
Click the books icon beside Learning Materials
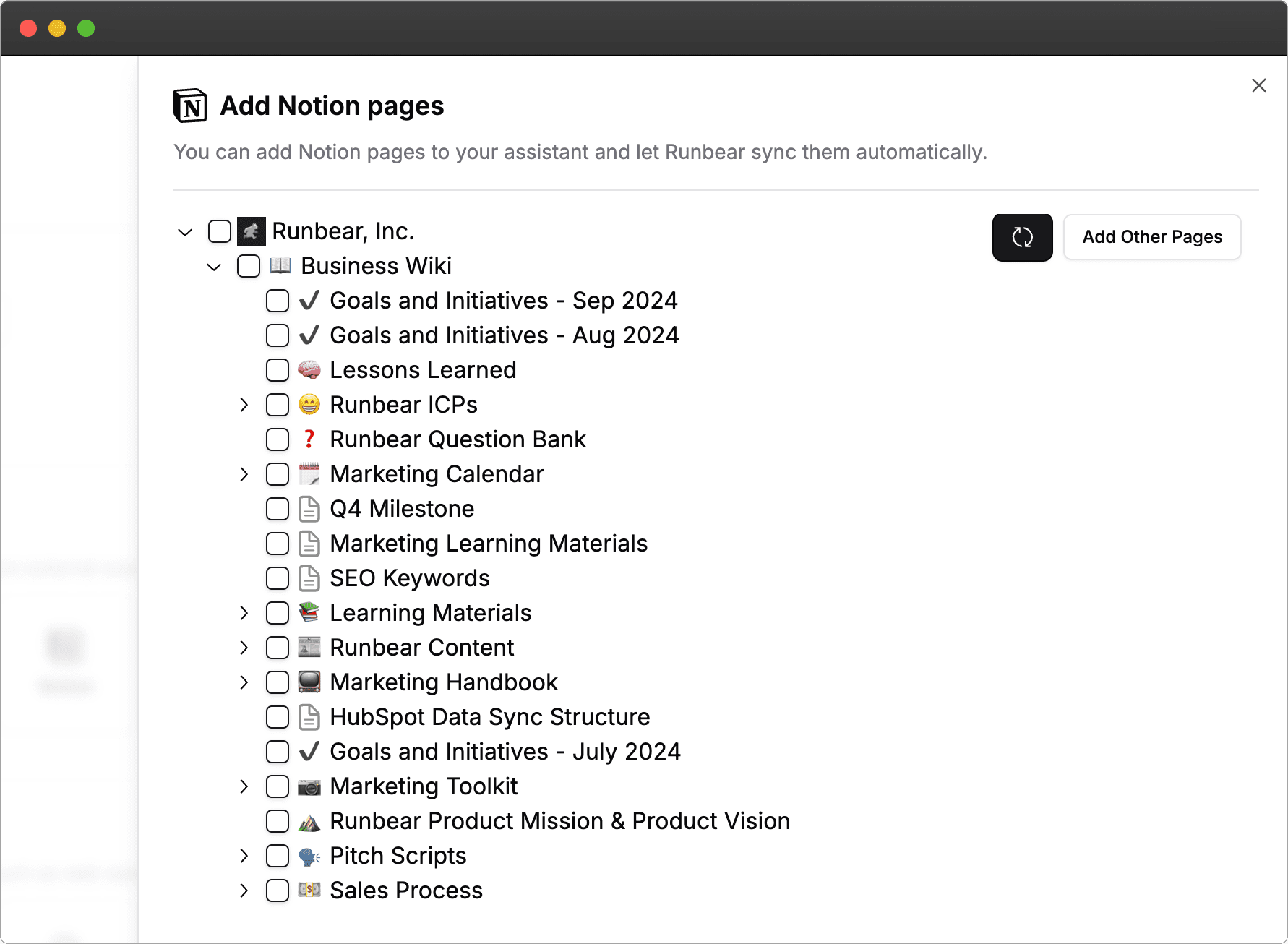[x=309, y=613]
